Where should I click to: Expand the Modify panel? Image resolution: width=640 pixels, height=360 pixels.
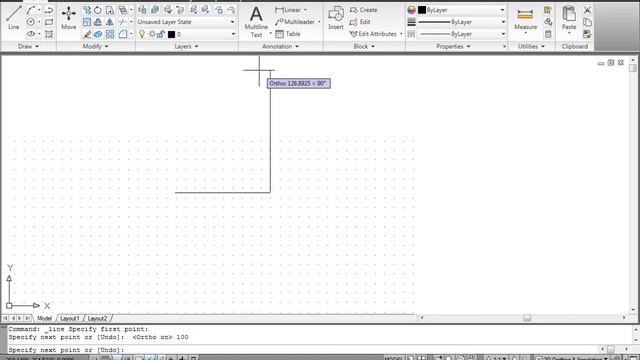tap(95, 47)
